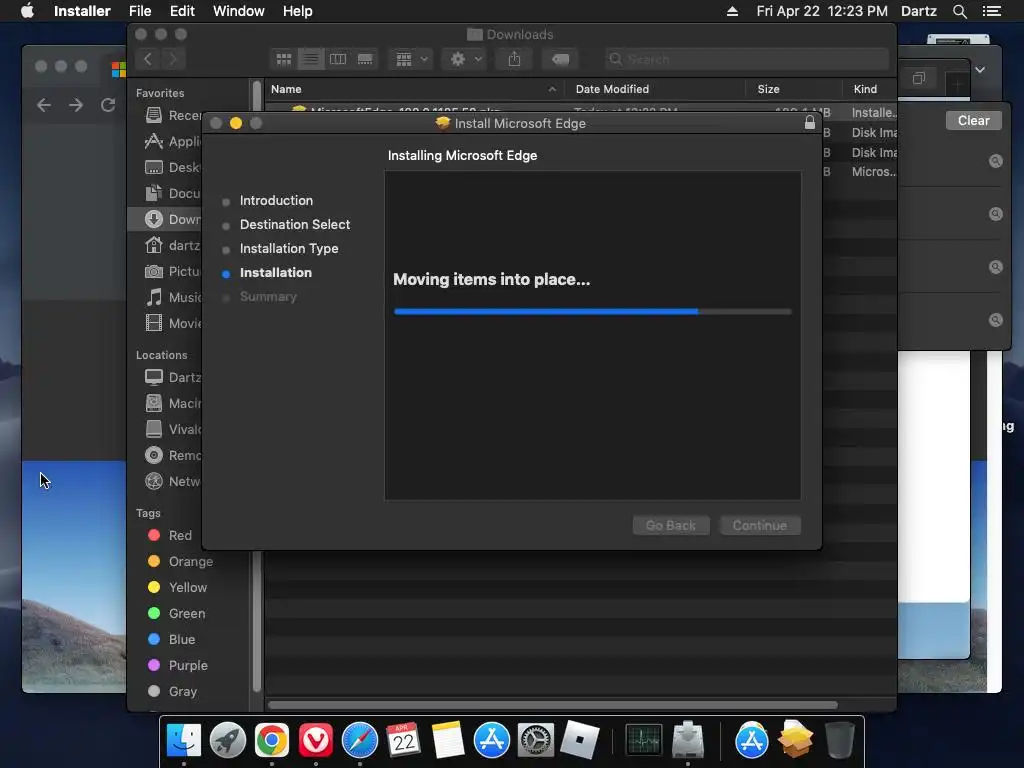Switch Finder to gallery view
The image size is (1024, 768).
click(365, 59)
